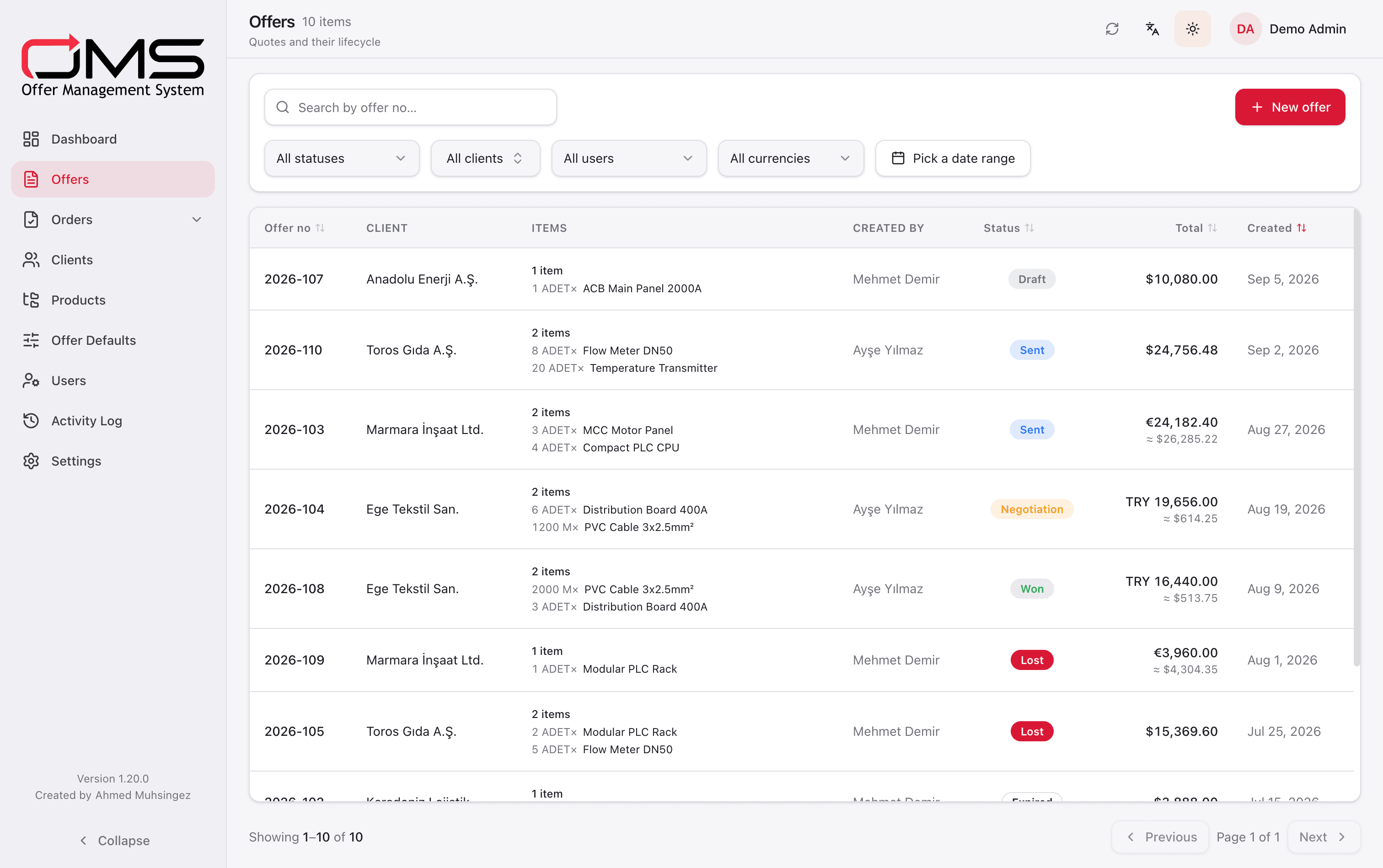Click the New offer button

coord(1289,107)
